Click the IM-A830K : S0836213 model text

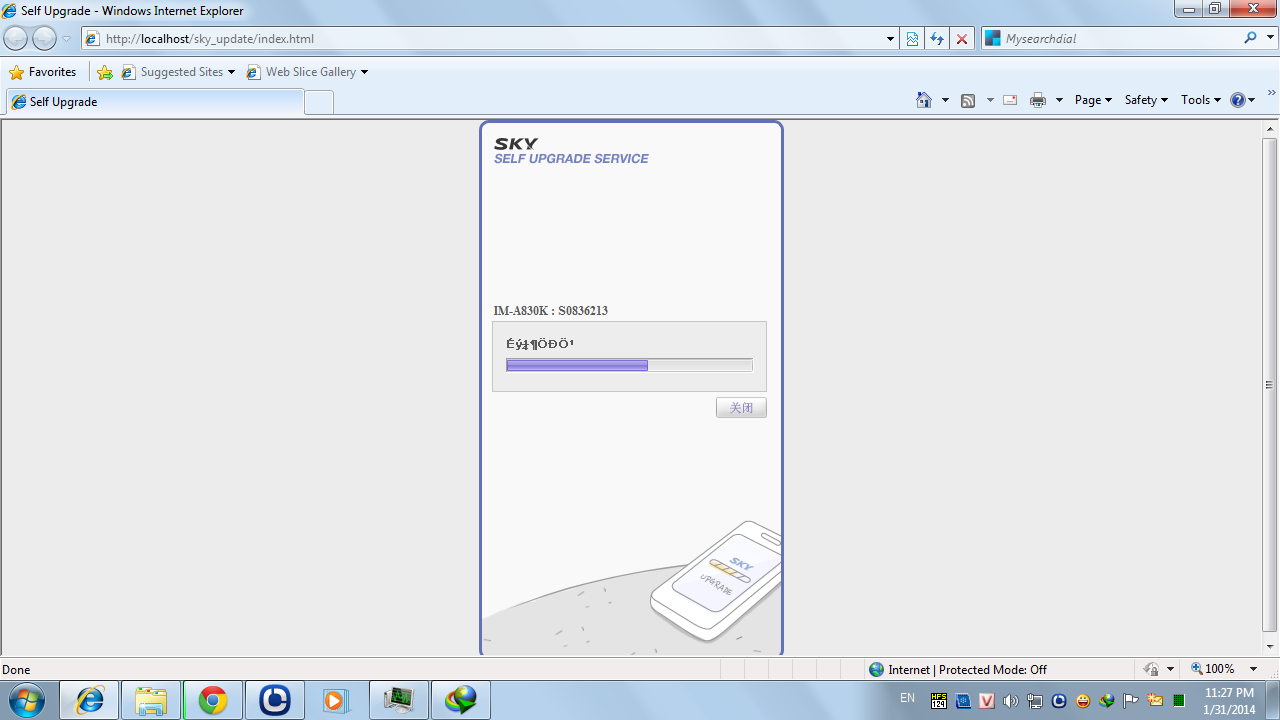pos(550,311)
